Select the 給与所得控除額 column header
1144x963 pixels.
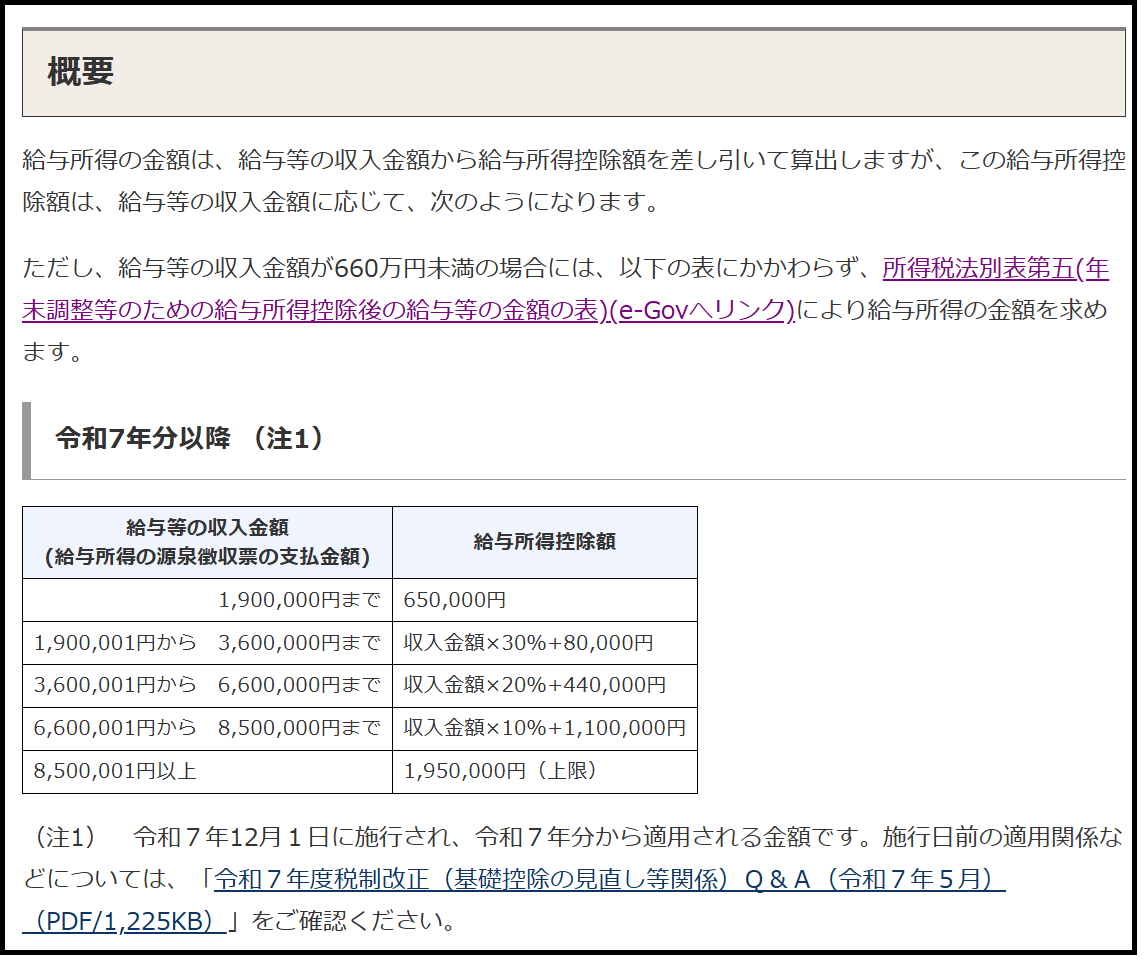pyautogui.click(x=544, y=542)
